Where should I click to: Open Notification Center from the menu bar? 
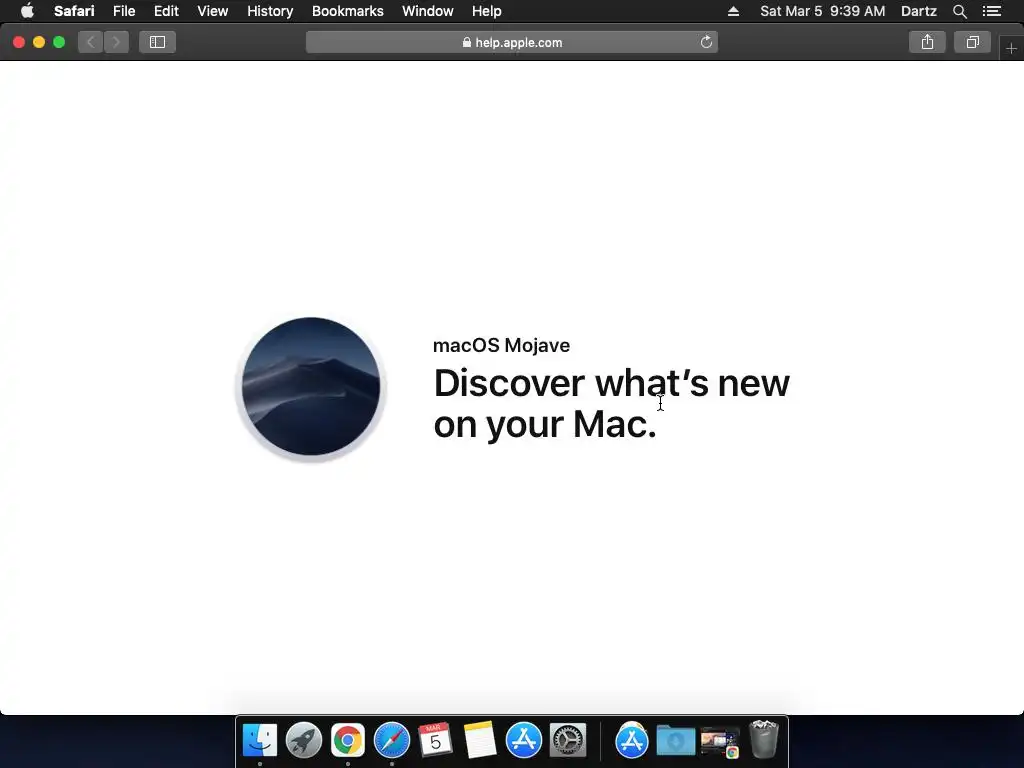coord(991,11)
